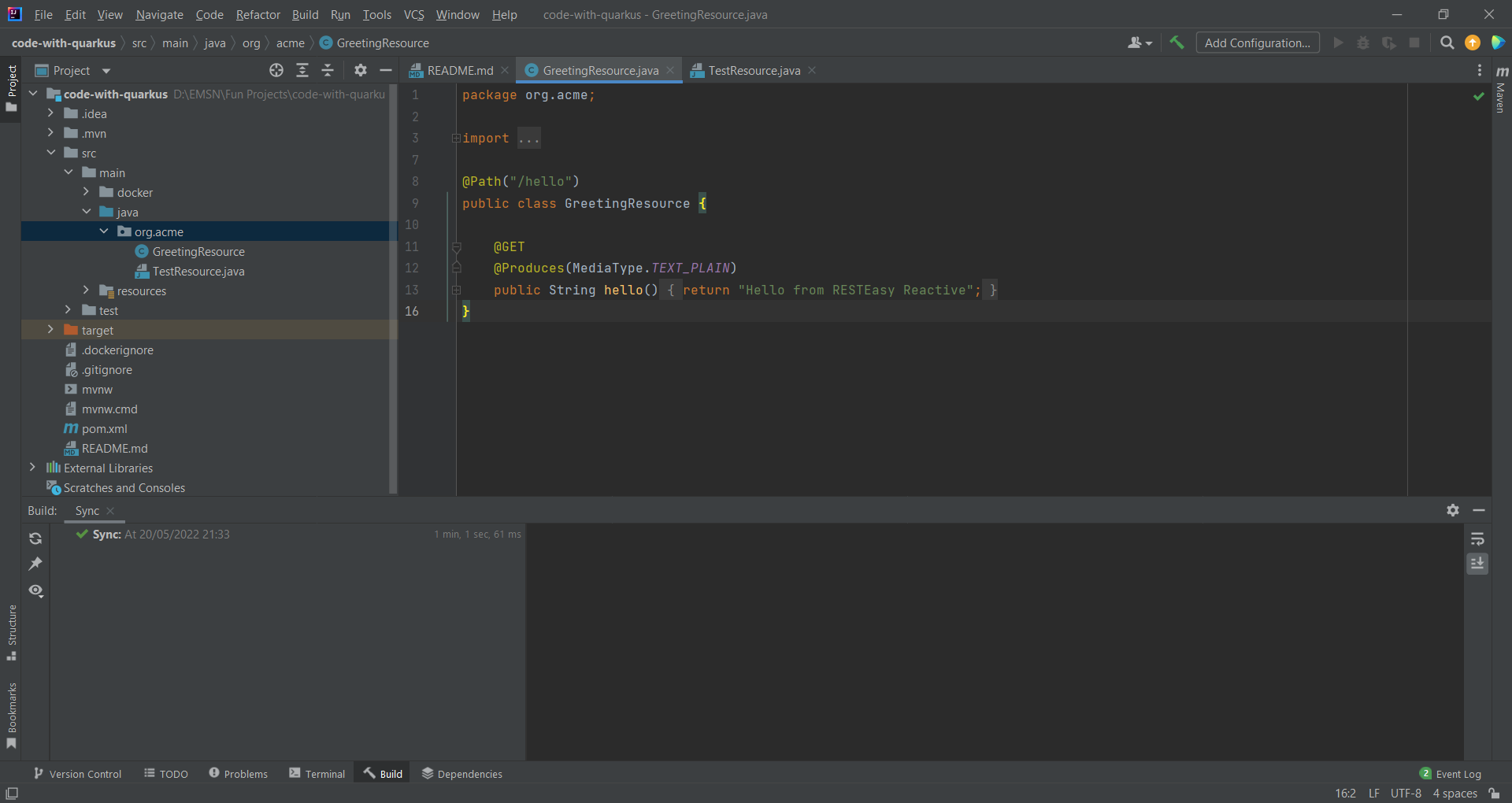Toggle read-only lock icon in status bar
1512x803 pixels.
pyautogui.click(x=1494, y=794)
